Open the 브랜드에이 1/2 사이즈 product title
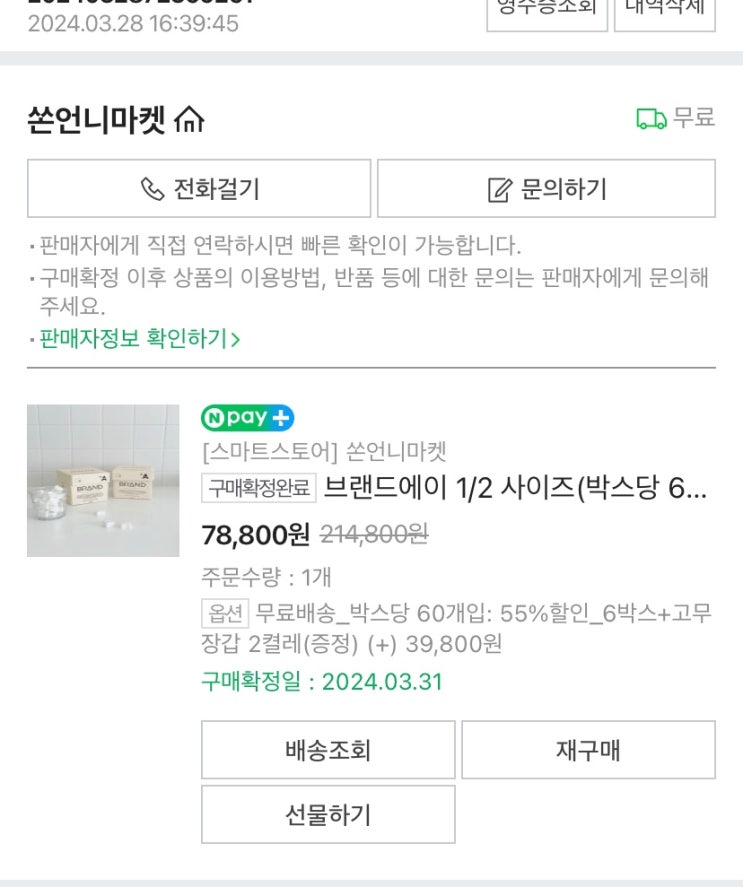Image resolution: width=743 pixels, height=887 pixels. (516, 488)
